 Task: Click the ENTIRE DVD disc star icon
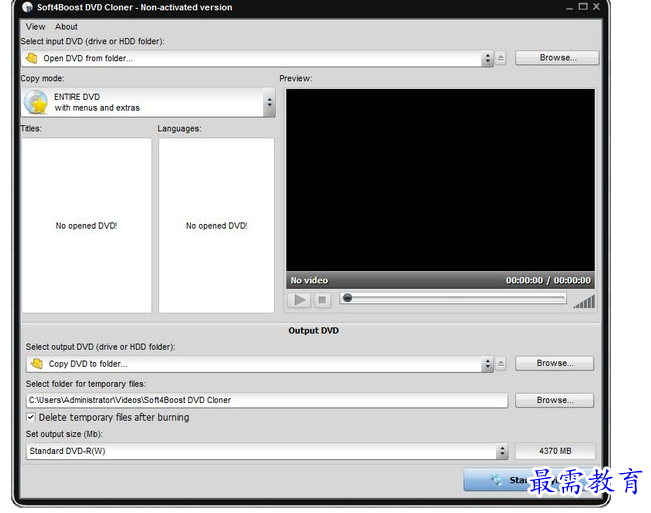pos(36,102)
